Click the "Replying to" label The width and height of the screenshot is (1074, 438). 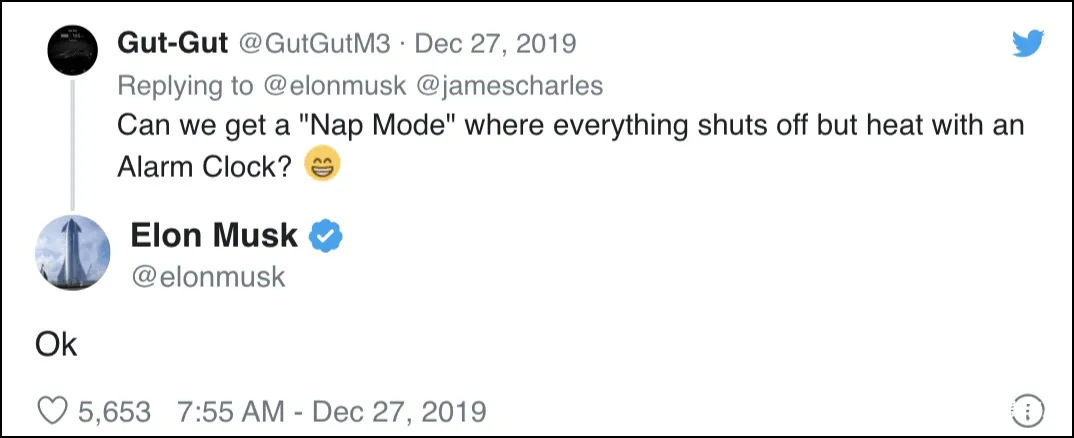(185, 86)
